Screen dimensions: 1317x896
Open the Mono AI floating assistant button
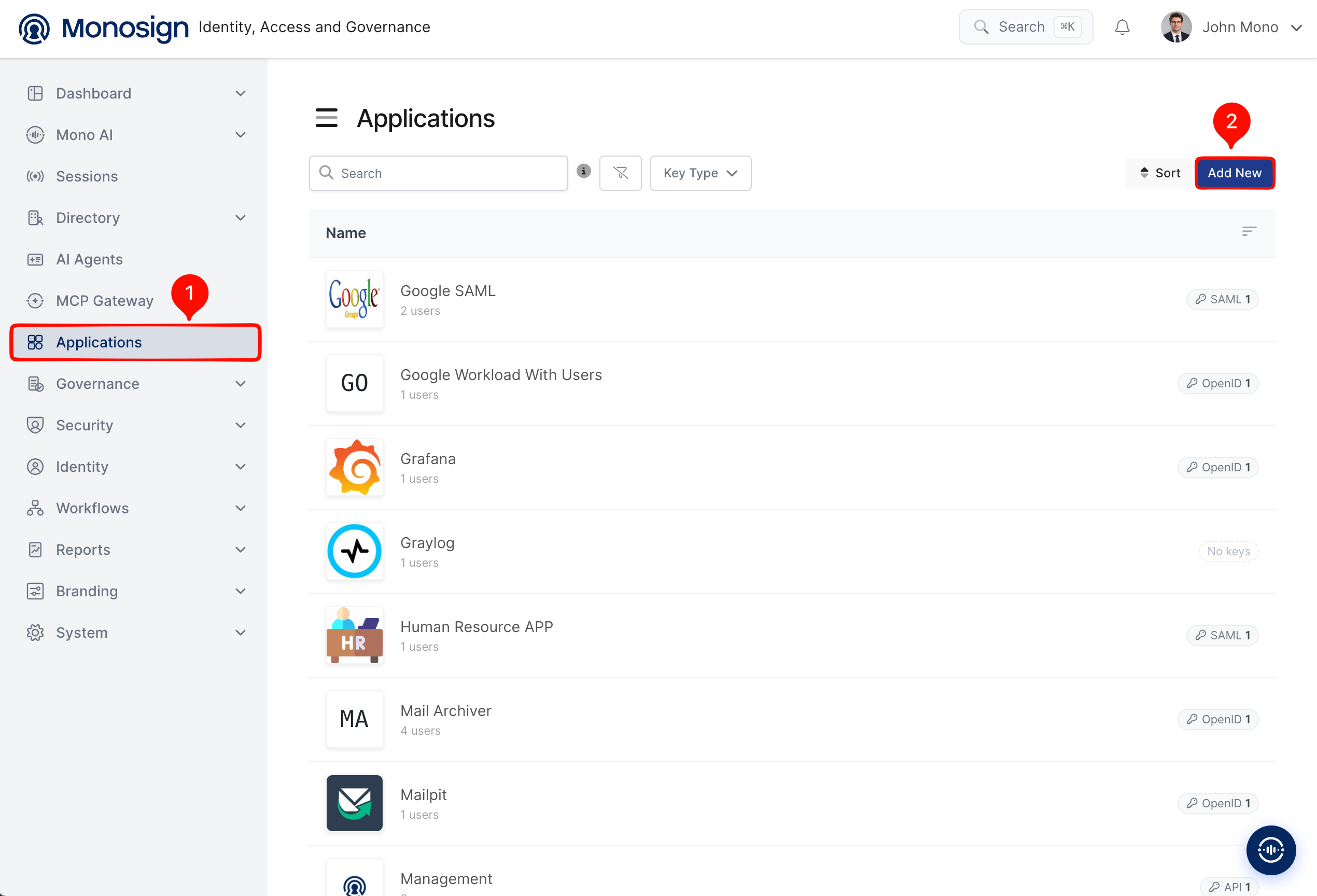(x=1270, y=849)
